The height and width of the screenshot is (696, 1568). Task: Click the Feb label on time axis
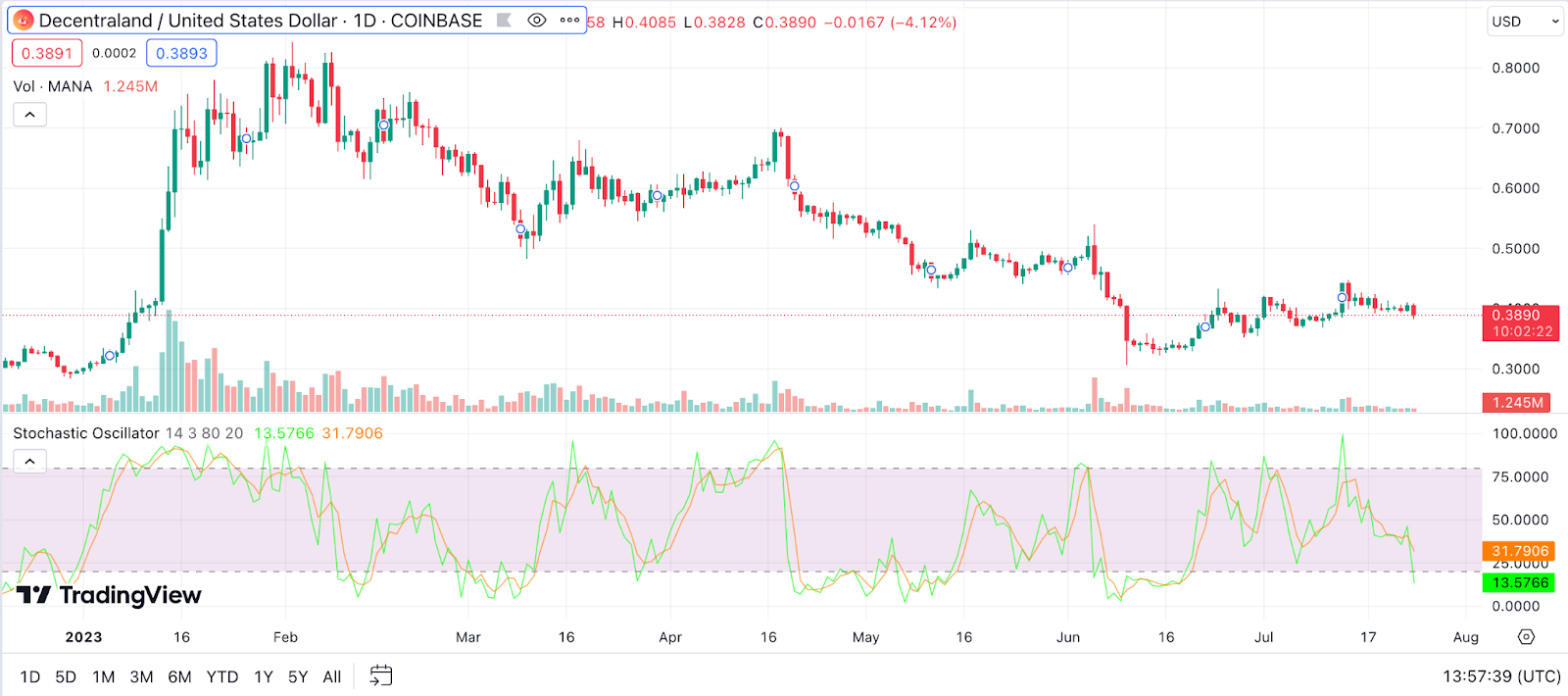pos(285,637)
